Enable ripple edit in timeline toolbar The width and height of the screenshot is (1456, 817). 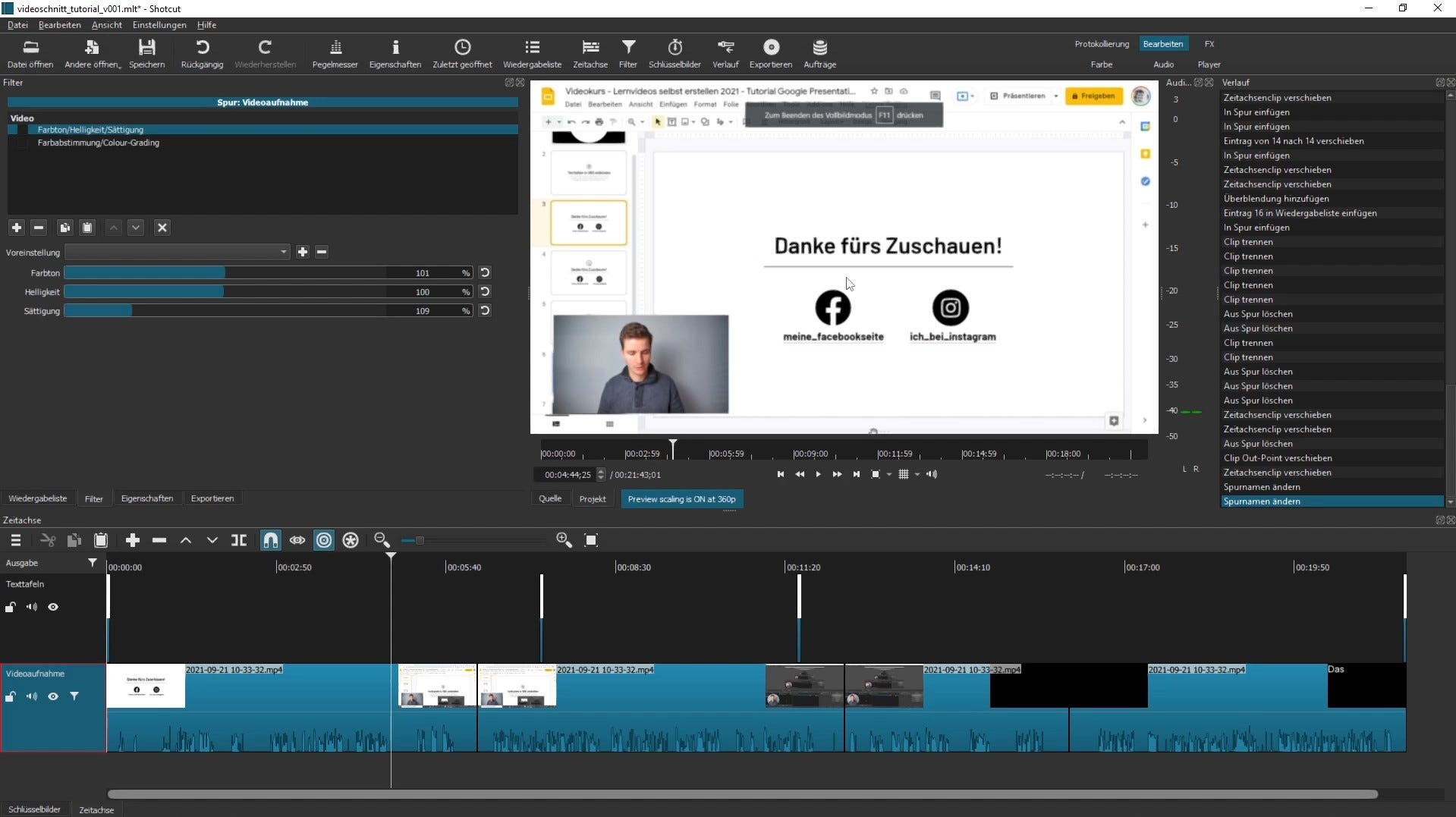click(x=324, y=540)
